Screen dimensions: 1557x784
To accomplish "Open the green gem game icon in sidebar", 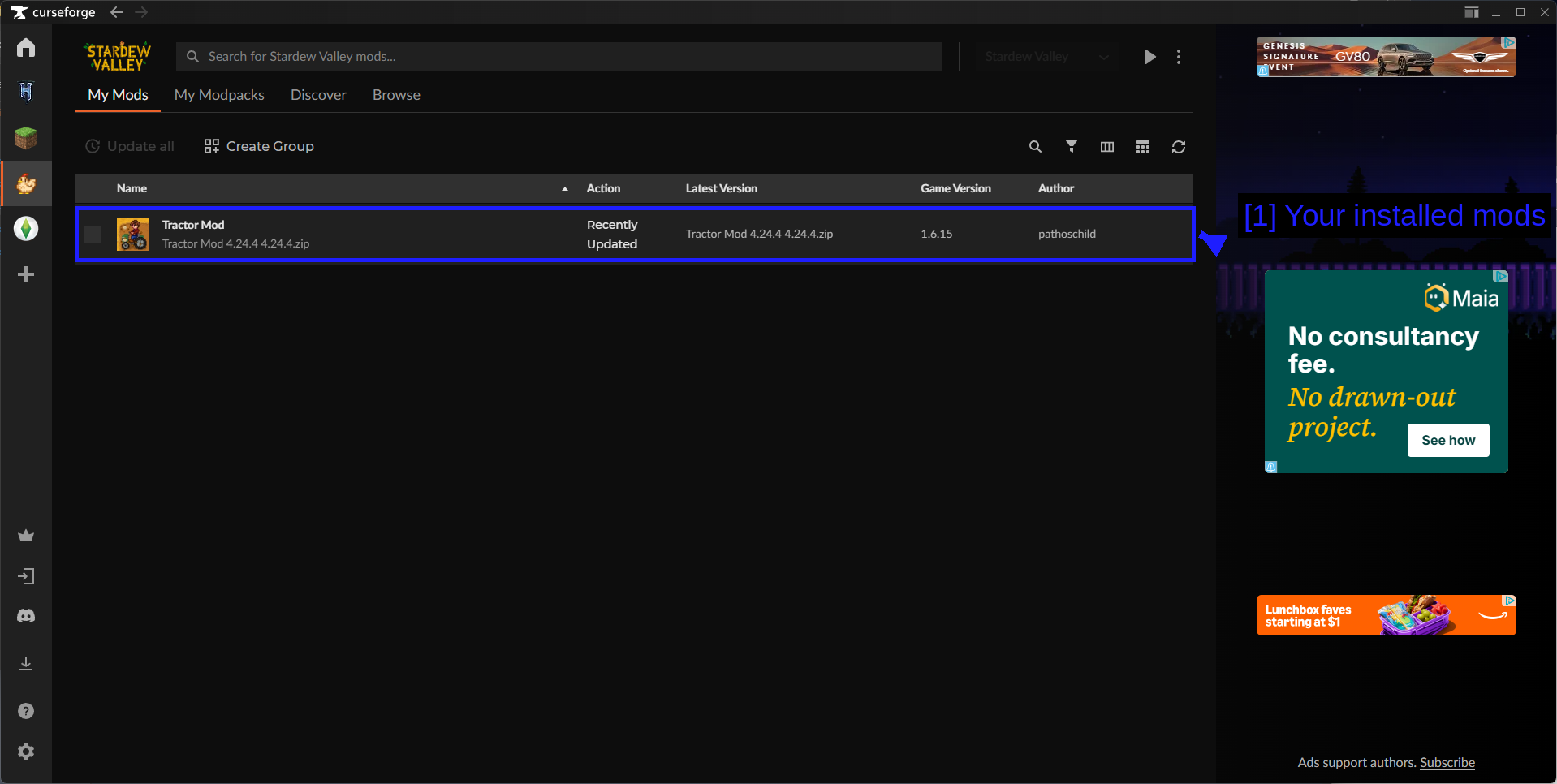I will point(26,229).
